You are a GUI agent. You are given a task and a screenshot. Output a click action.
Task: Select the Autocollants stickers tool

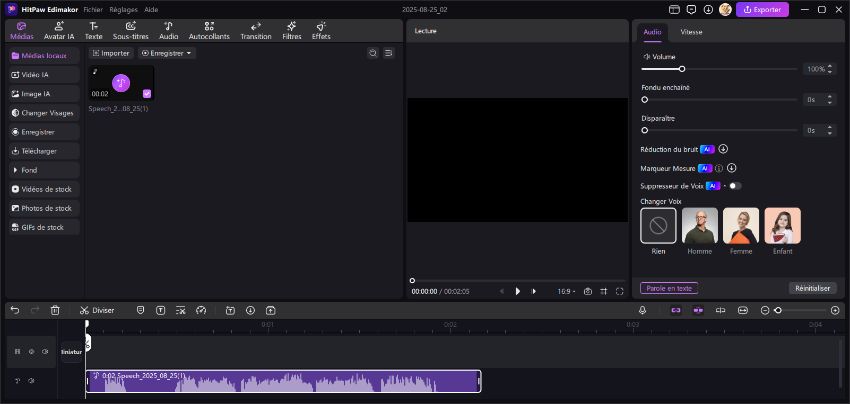(x=208, y=30)
